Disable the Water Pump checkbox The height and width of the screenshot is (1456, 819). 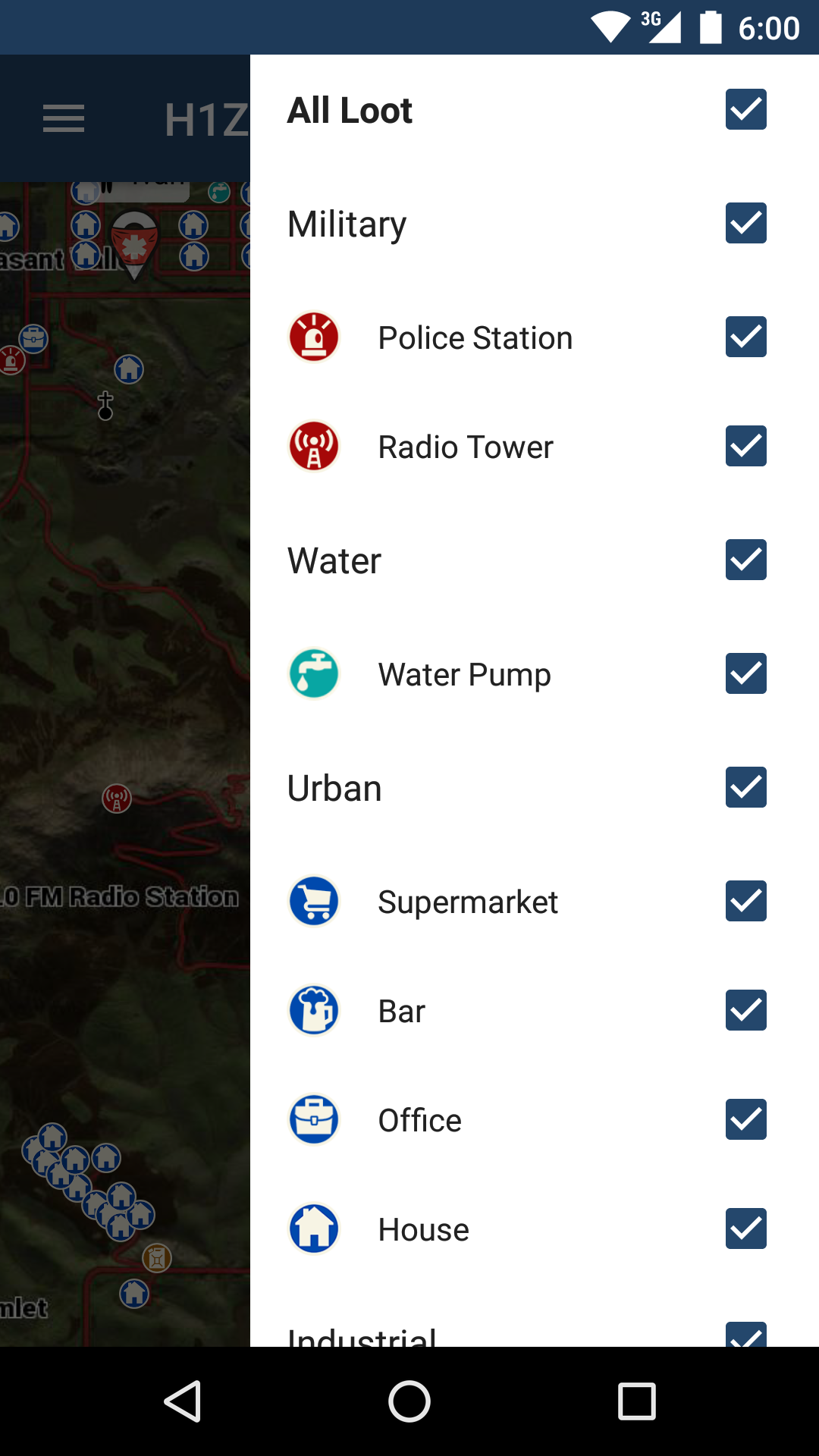[x=746, y=673]
